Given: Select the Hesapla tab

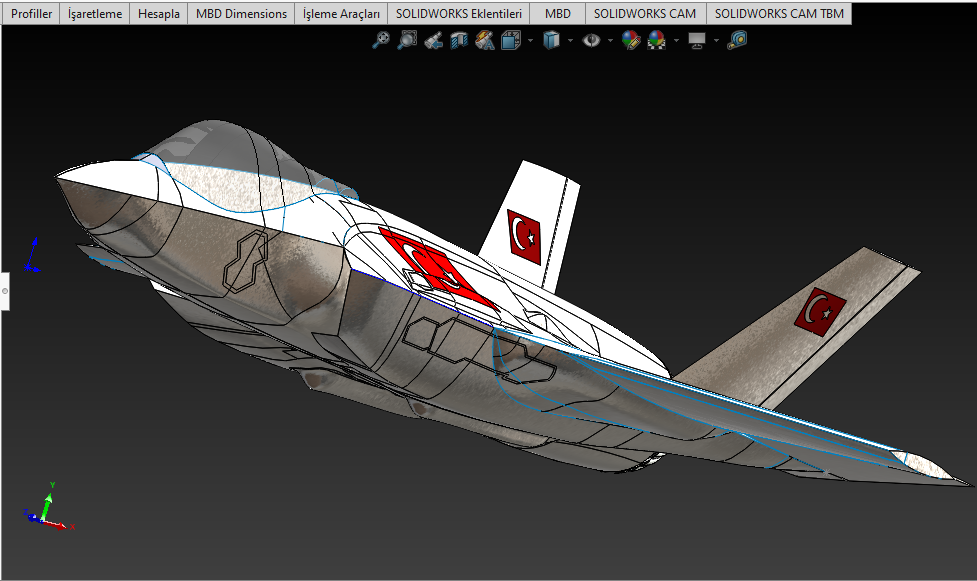Looking at the screenshot, I should [x=159, y=14].
